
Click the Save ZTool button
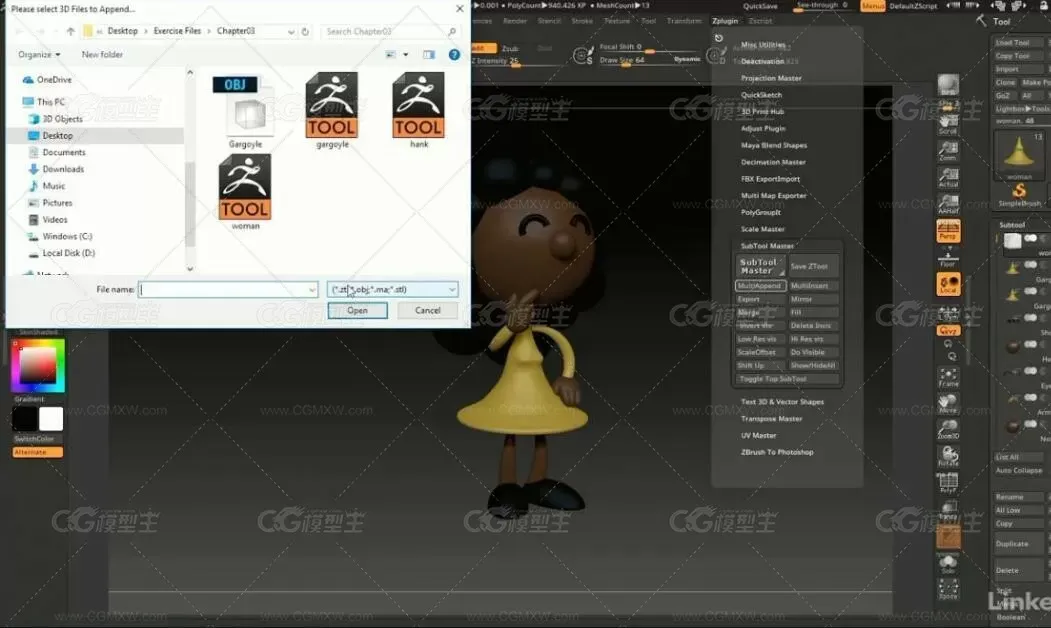(x=813, y=266)
